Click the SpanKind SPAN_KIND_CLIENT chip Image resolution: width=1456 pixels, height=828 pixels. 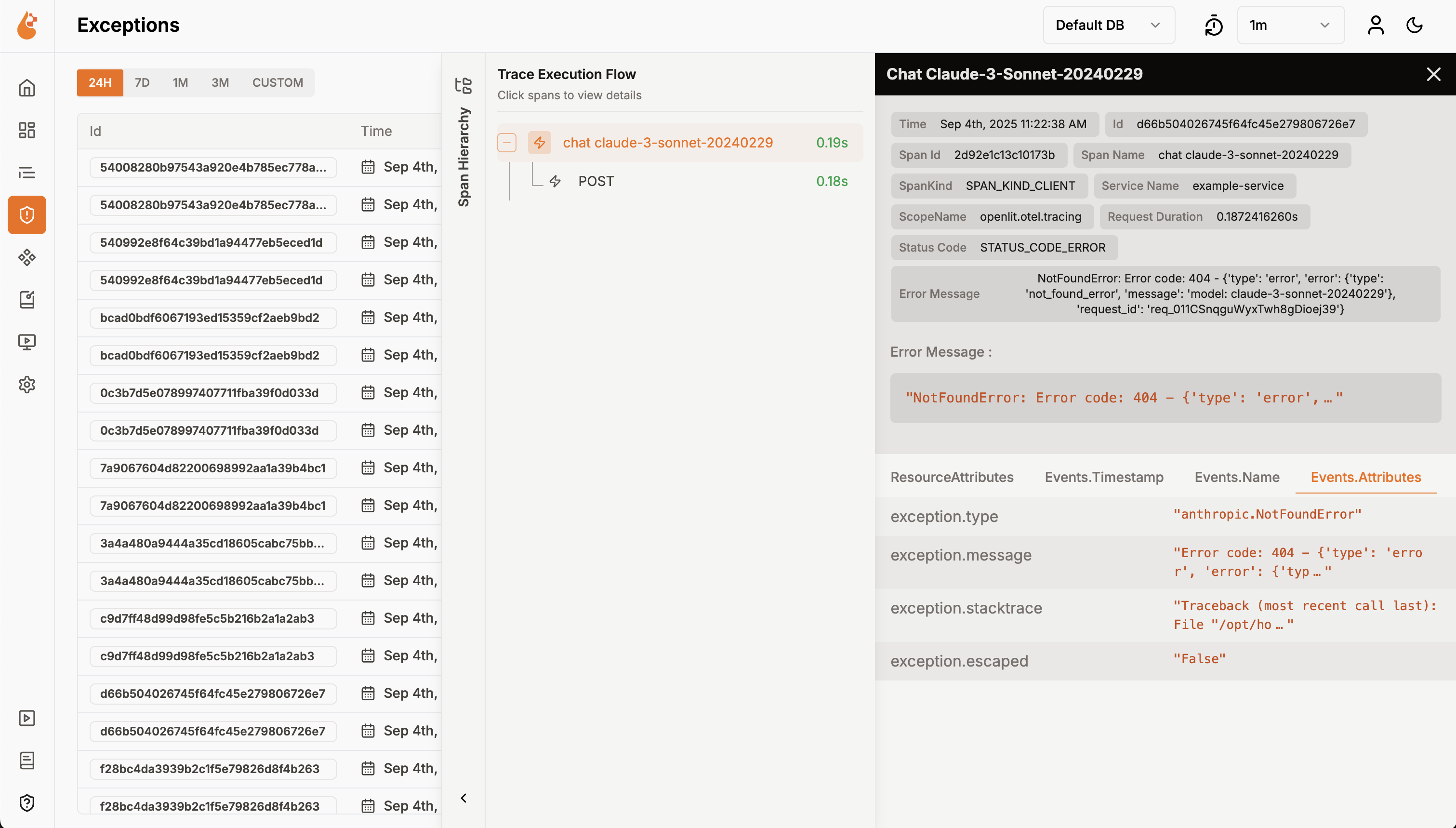pyautogui.click(x=989, y=186)
